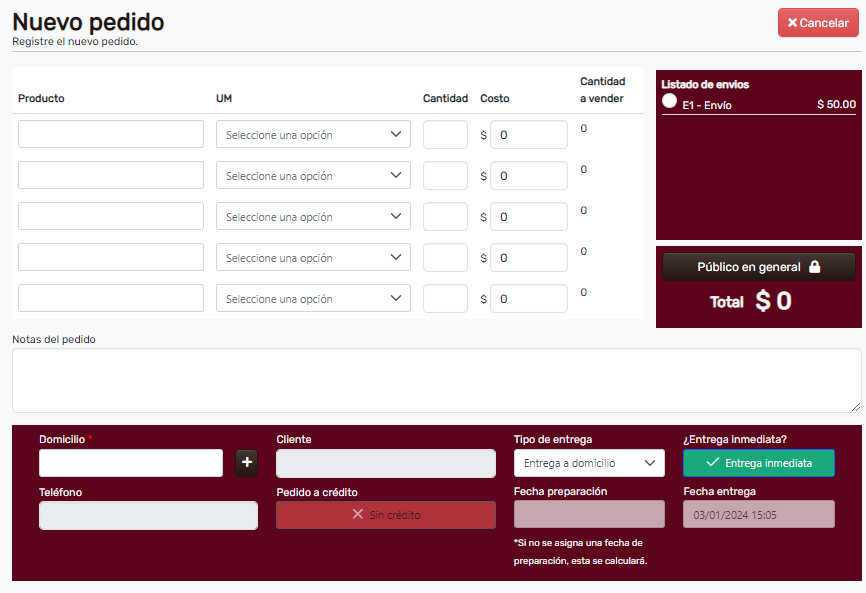Click the Fecha preparación field
This screenshot has width=866, height=593.
(589, 515)
